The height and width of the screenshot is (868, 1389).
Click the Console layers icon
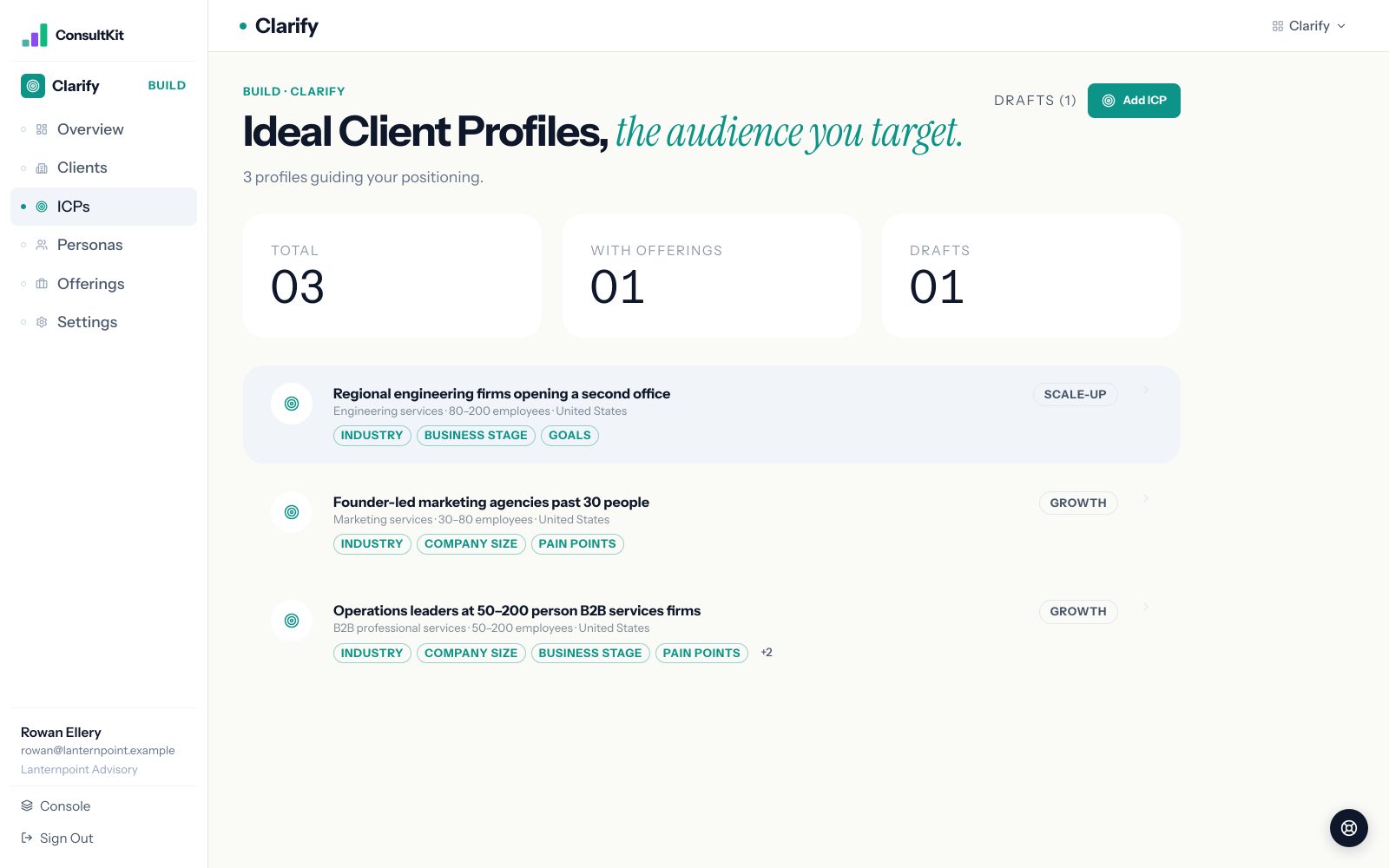(x=27, y=806)
